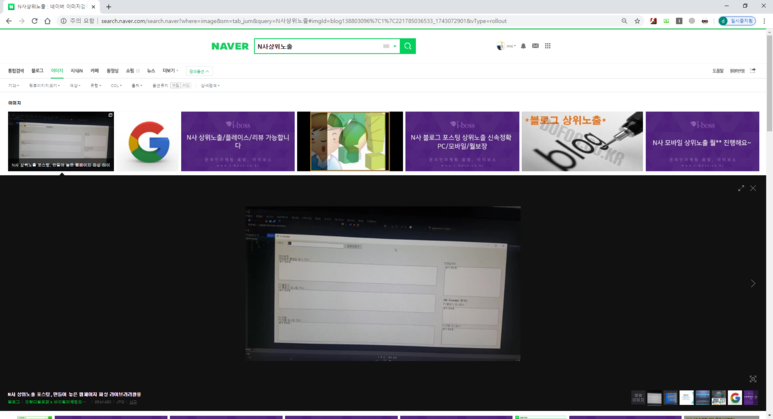Select the cartoon characters thumbnail

[x=350, y=141]
